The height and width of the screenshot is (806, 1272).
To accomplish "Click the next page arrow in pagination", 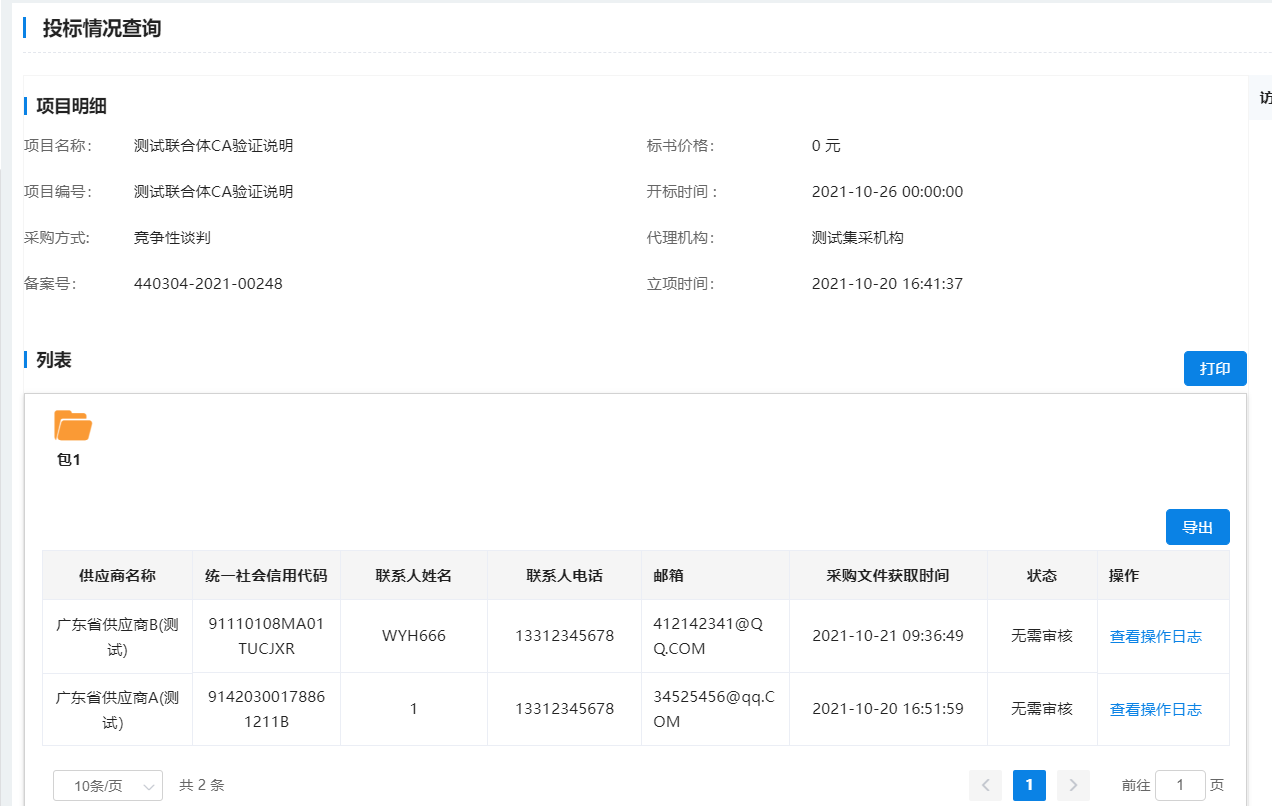I will [x=1073, y=785].
